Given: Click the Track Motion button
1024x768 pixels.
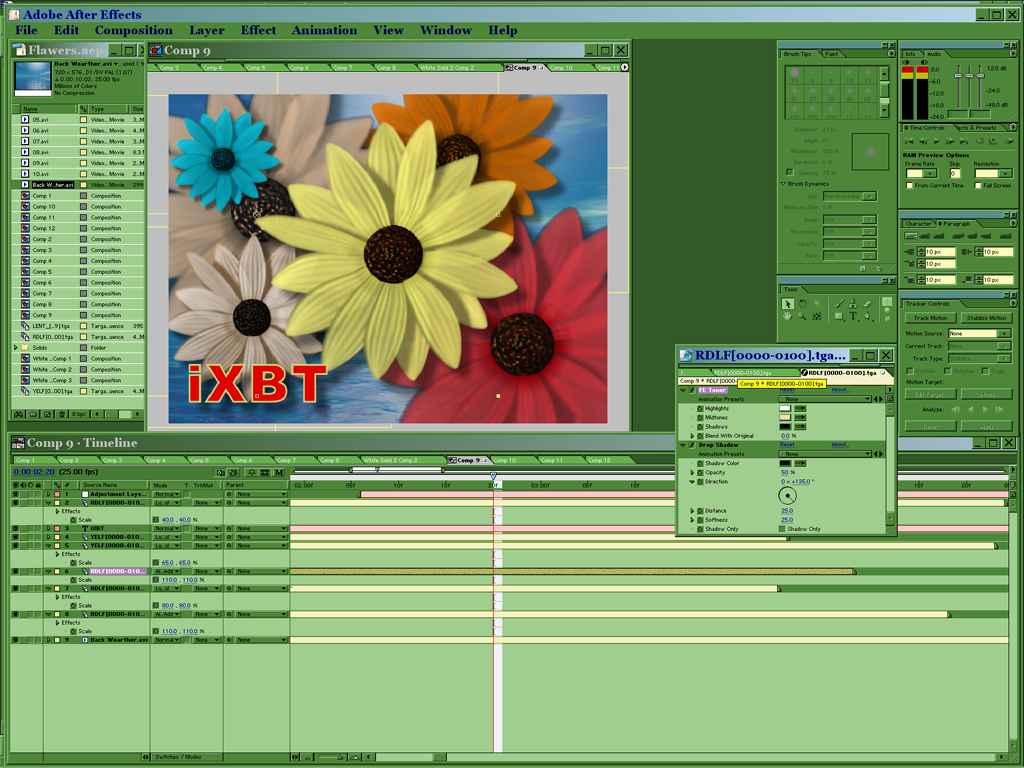Looking at the screenshot, I should coord(930,318).
